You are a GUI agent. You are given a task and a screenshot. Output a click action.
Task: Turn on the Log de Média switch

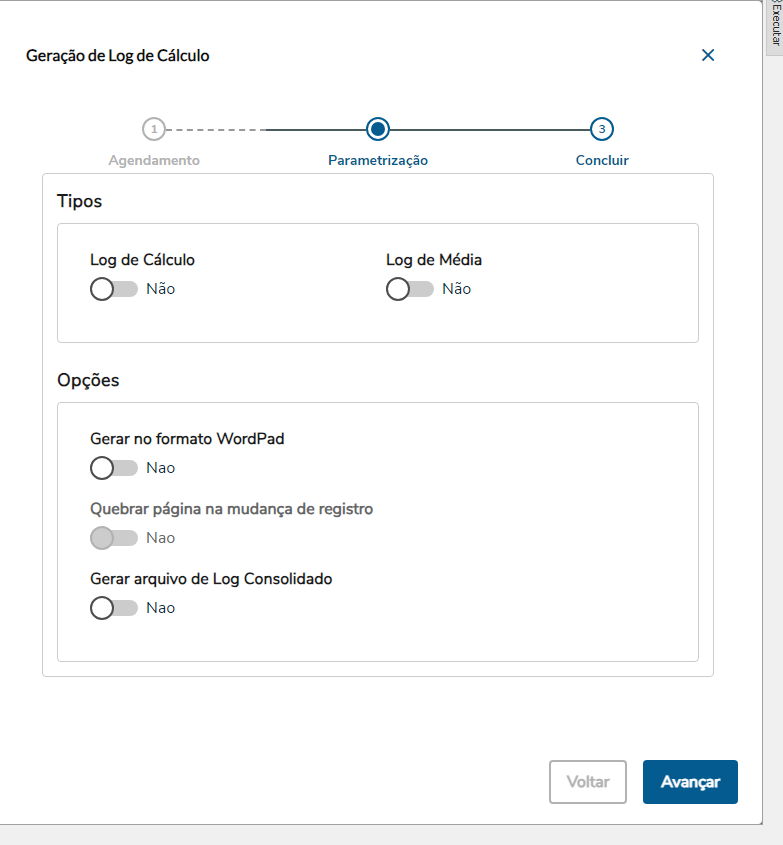pyautogui.click(x=409, y=289)
